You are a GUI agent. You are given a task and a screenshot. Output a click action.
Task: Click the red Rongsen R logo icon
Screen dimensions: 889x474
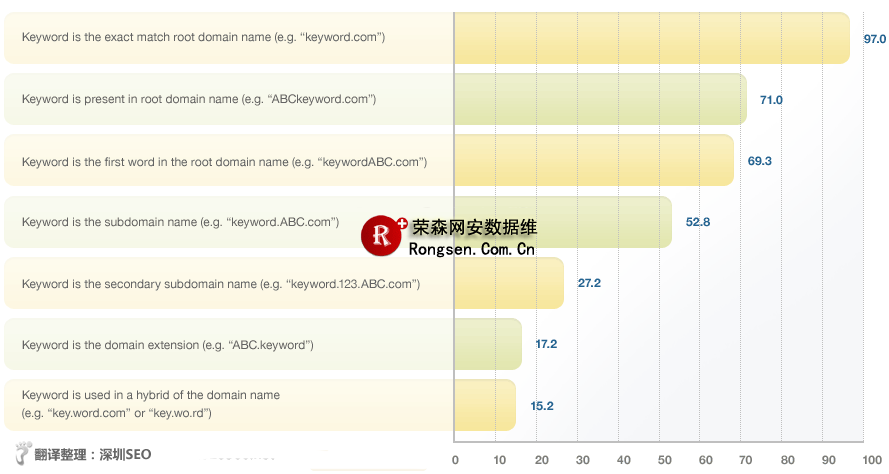382,235
